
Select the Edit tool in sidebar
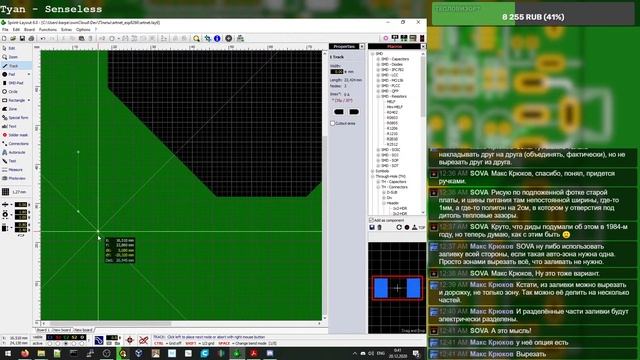[16, 48]
